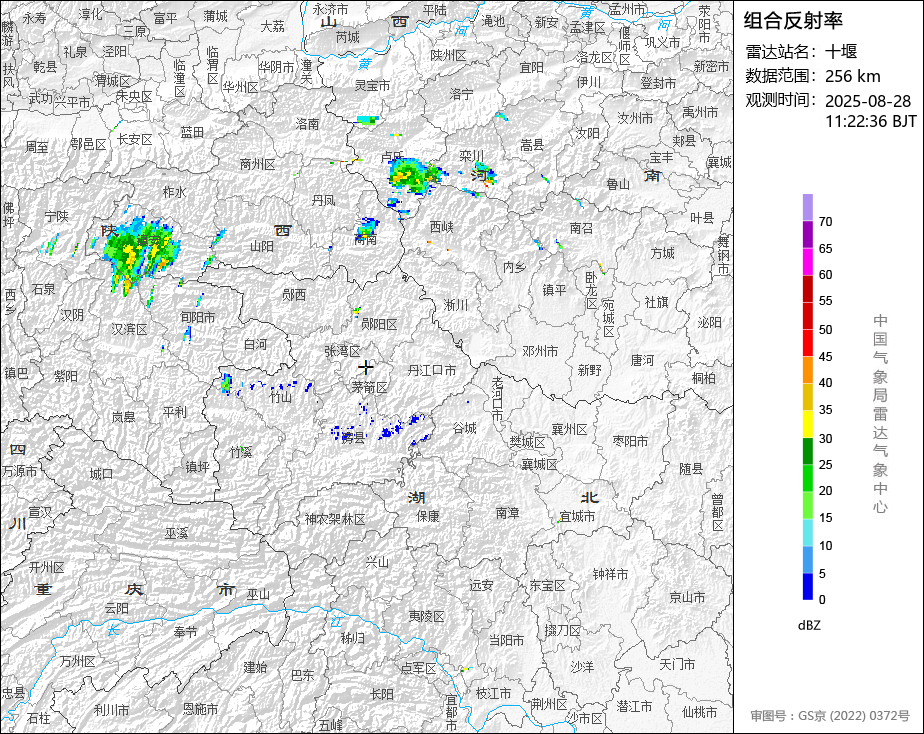This screenshot has height=734, width=924.
Task: Click the 洛宁 map label
Action: [461, 94]
